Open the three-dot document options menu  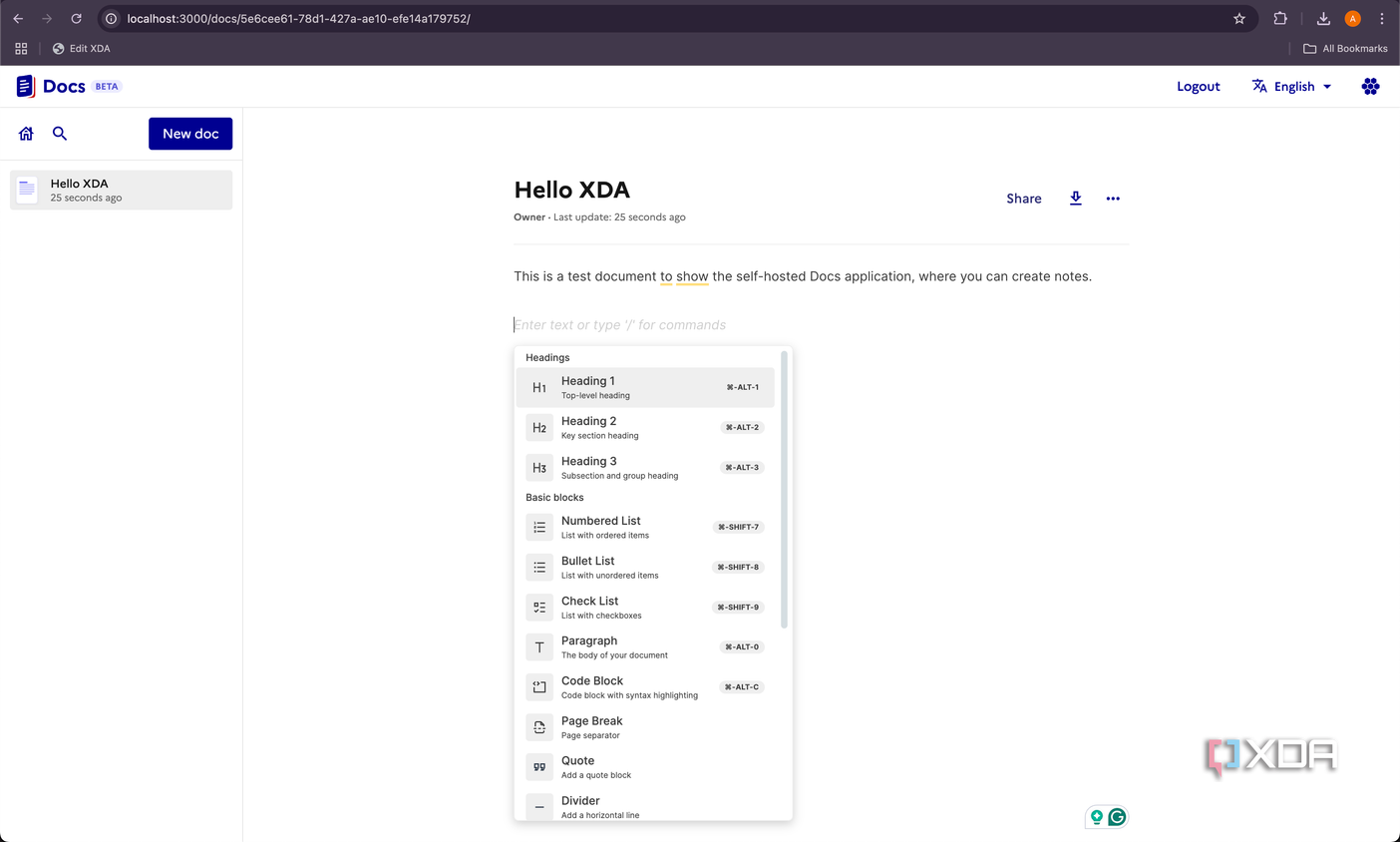point(1113,199)
